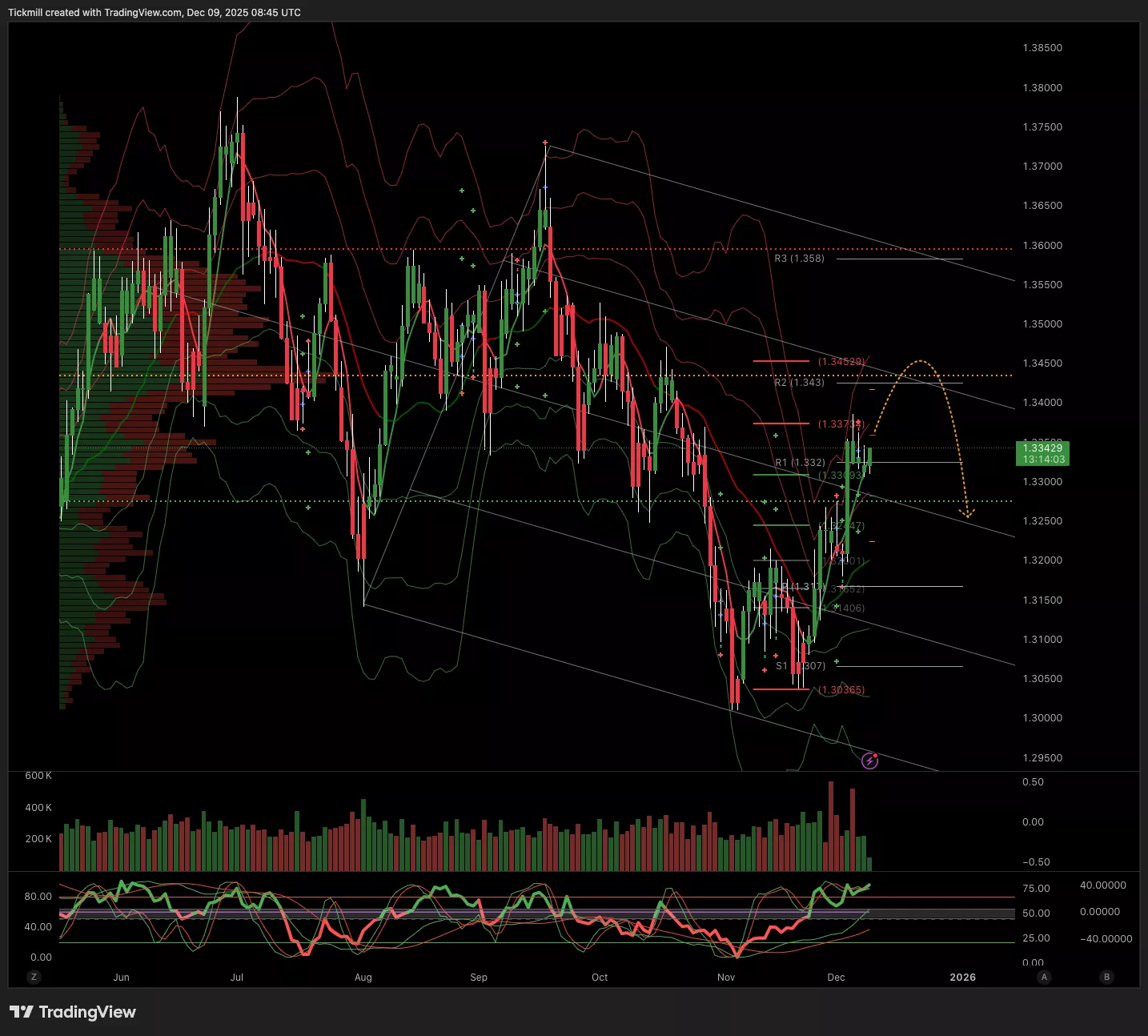Select the R1 (1.332) pivot line label
Image resolution: width=1148 pixels, height=1036 pixels.
(800, 463)
